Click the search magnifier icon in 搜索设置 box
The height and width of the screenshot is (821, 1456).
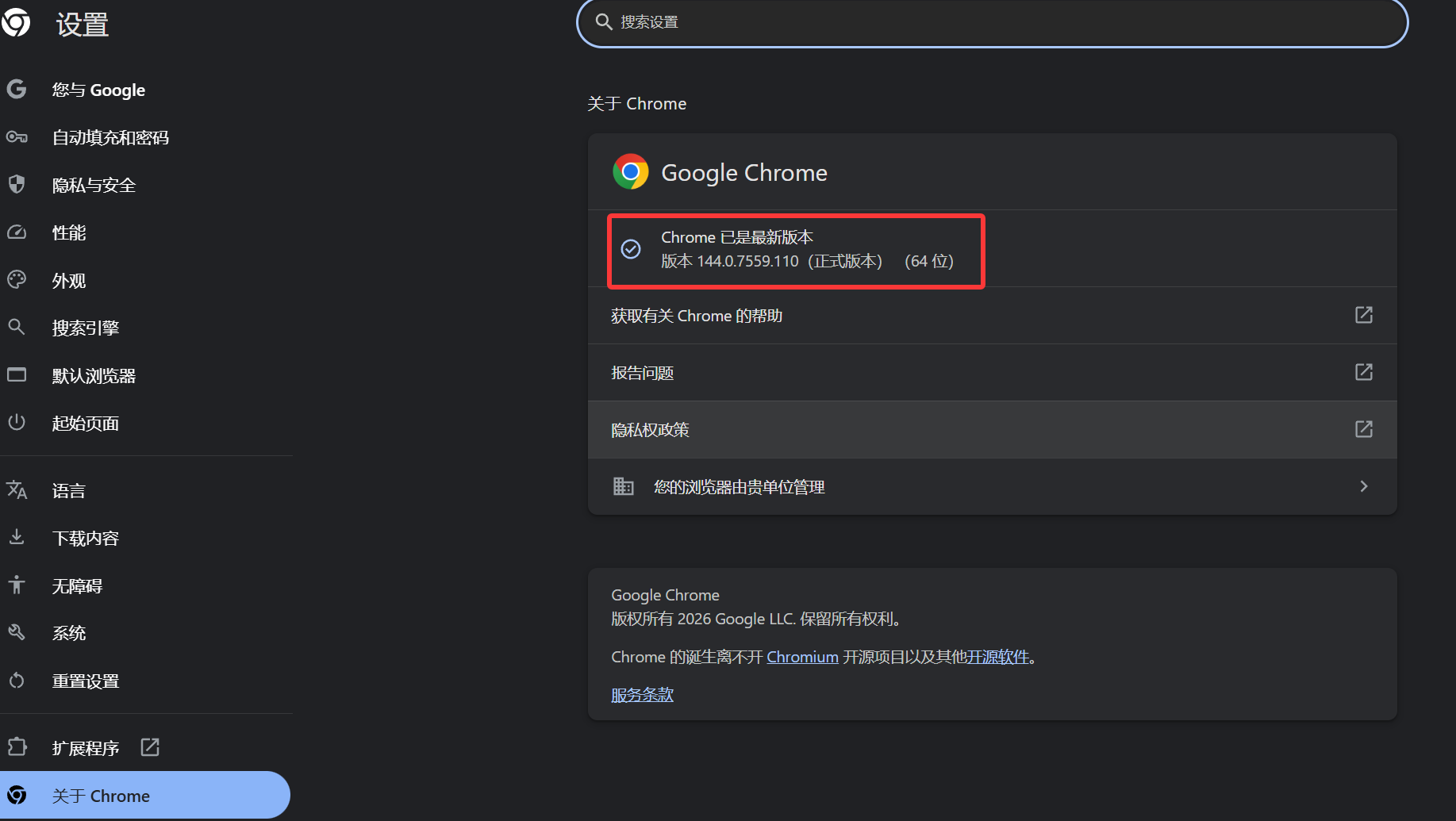coord(604,22)
